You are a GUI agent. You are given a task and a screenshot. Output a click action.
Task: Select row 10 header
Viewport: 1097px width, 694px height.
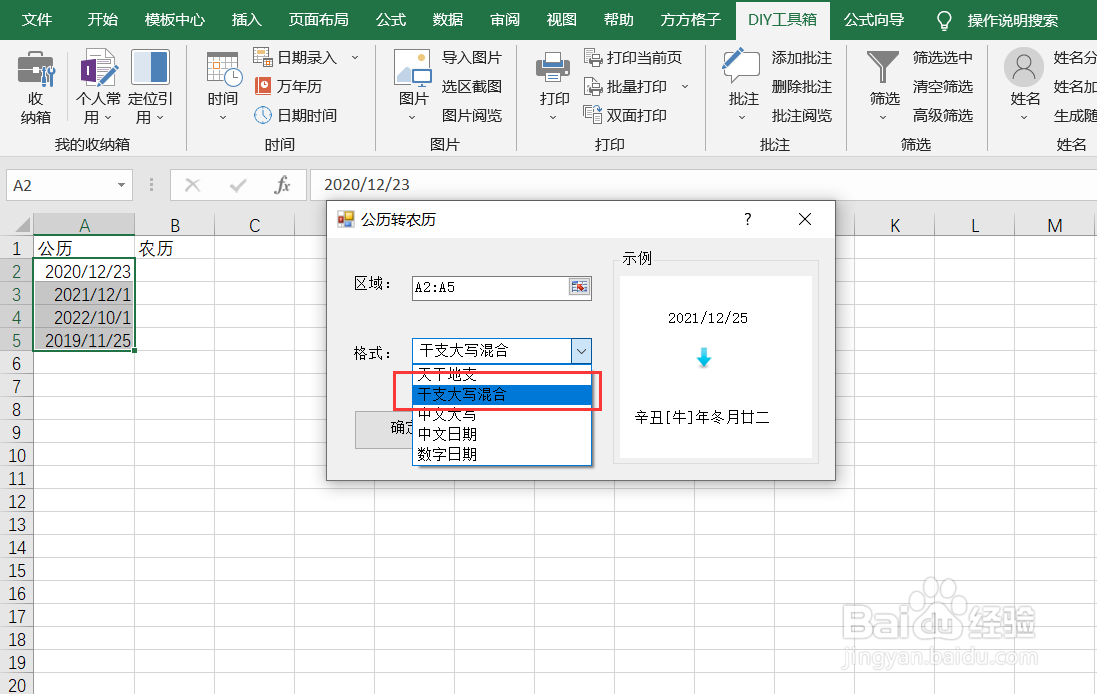17,455
